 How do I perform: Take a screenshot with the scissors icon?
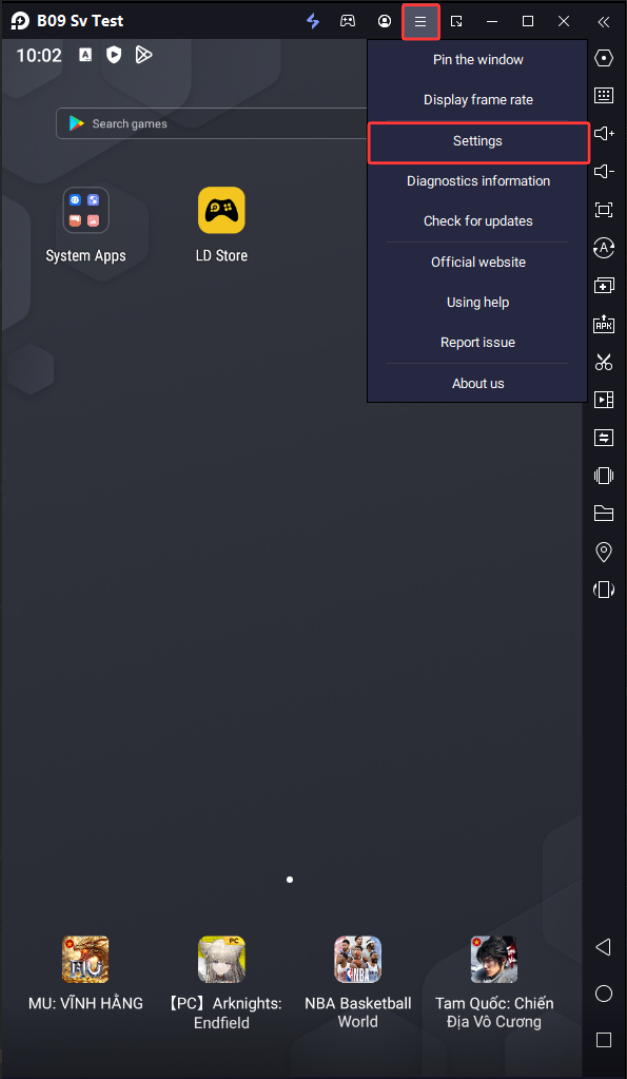(x=603, y=362)
